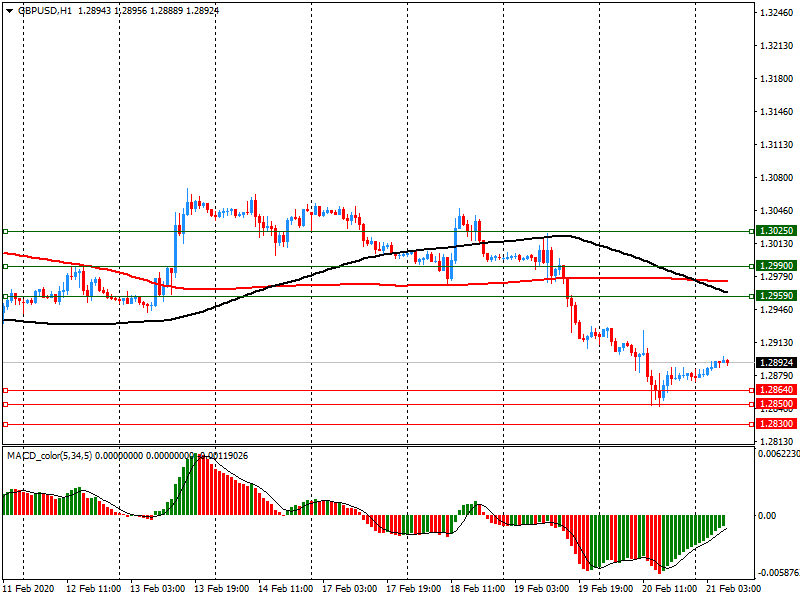
Task: Click the 0.00 level on MACD scale
Action: tap(767, 516)
